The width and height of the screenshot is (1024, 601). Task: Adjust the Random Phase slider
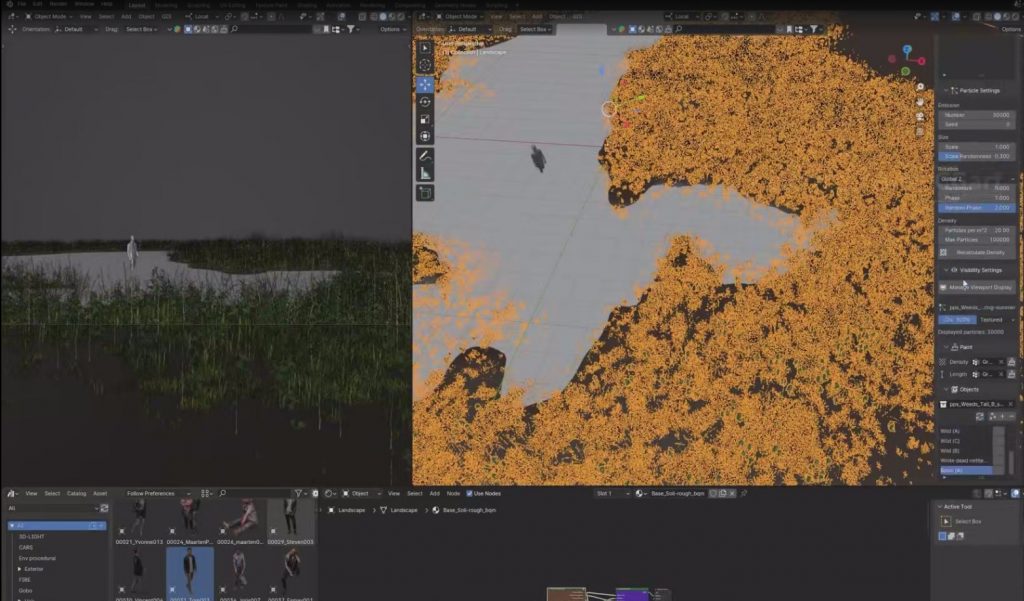click(977, 208)
